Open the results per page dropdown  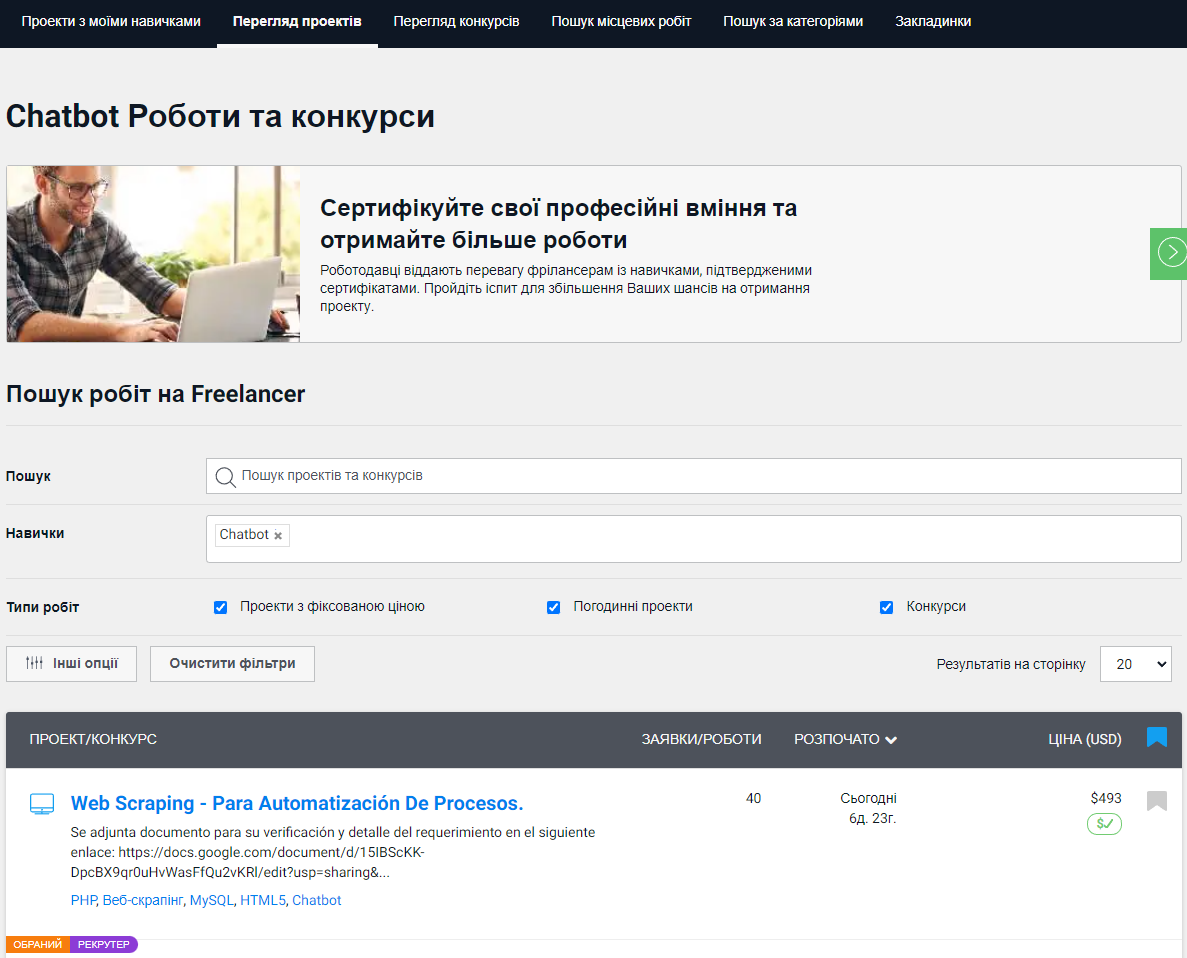[1136, 664]
